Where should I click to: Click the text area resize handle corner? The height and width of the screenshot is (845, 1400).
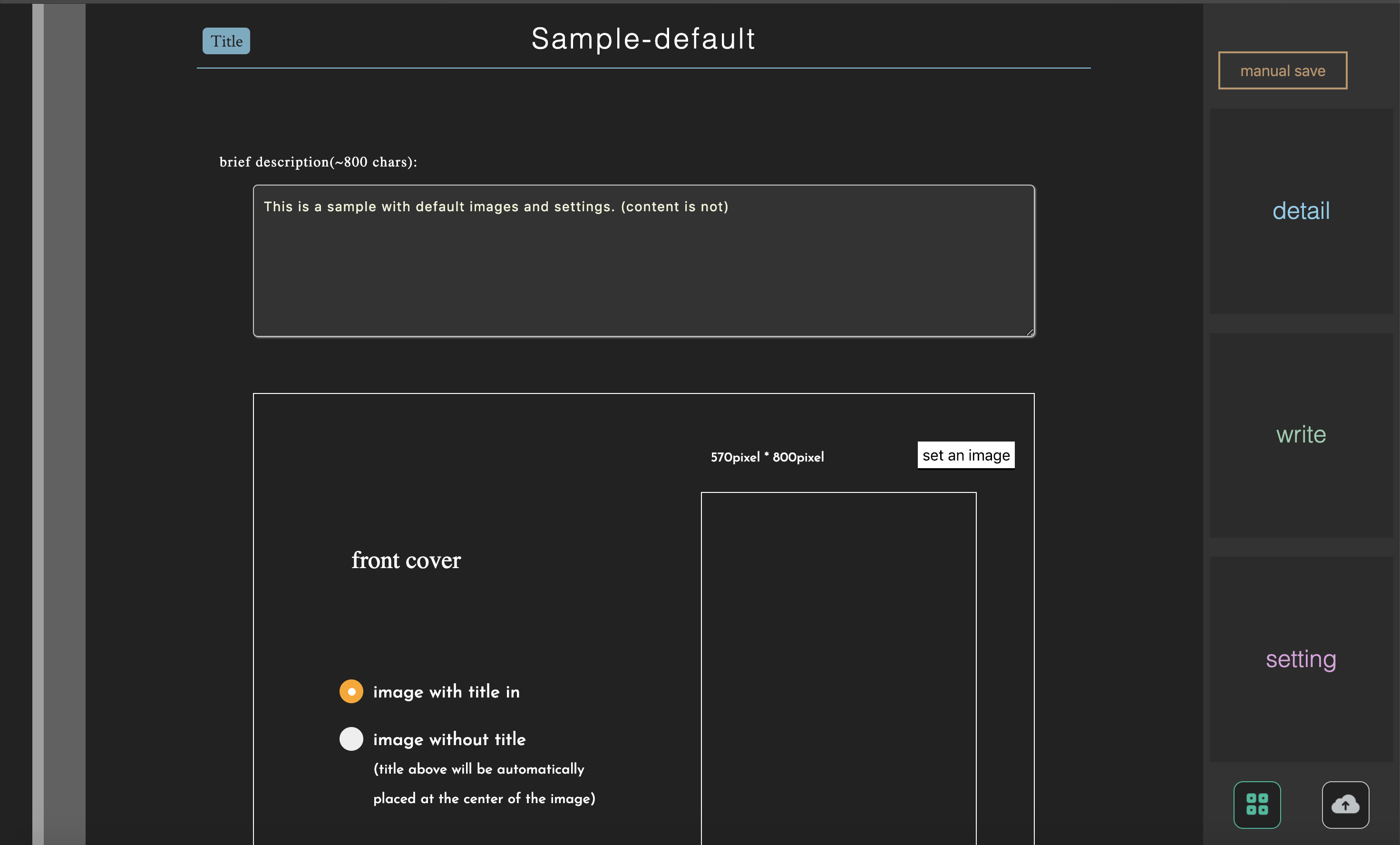(x=1030, y=332)
